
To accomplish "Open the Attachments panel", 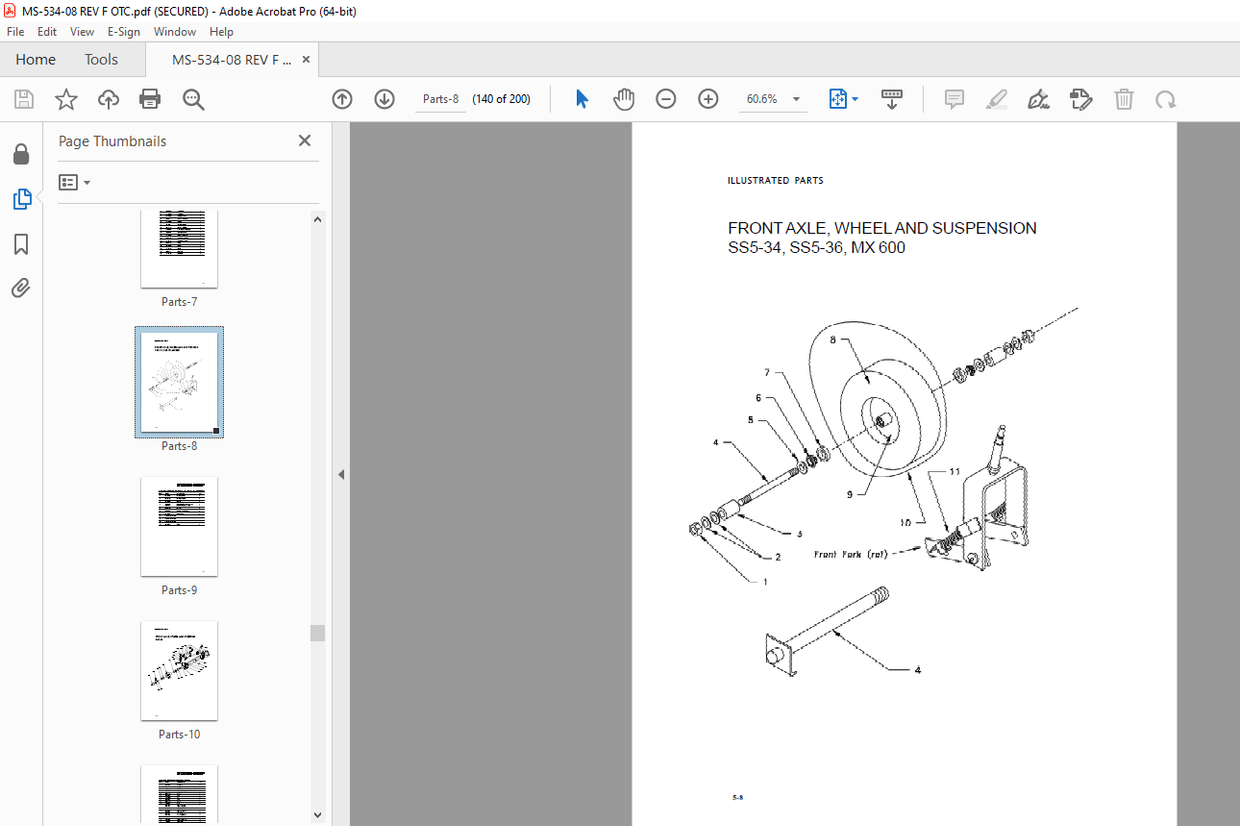I will coord(21,288).
